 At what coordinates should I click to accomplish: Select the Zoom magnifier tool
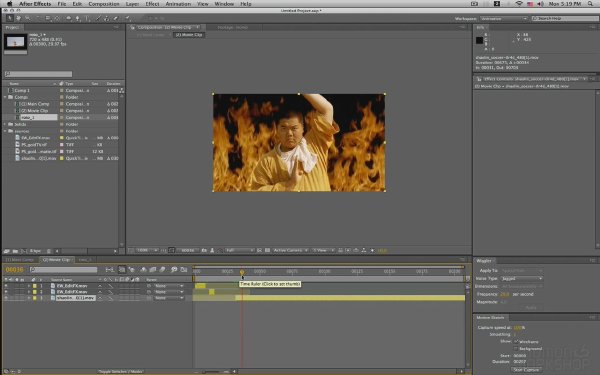[x=28, y=18]
